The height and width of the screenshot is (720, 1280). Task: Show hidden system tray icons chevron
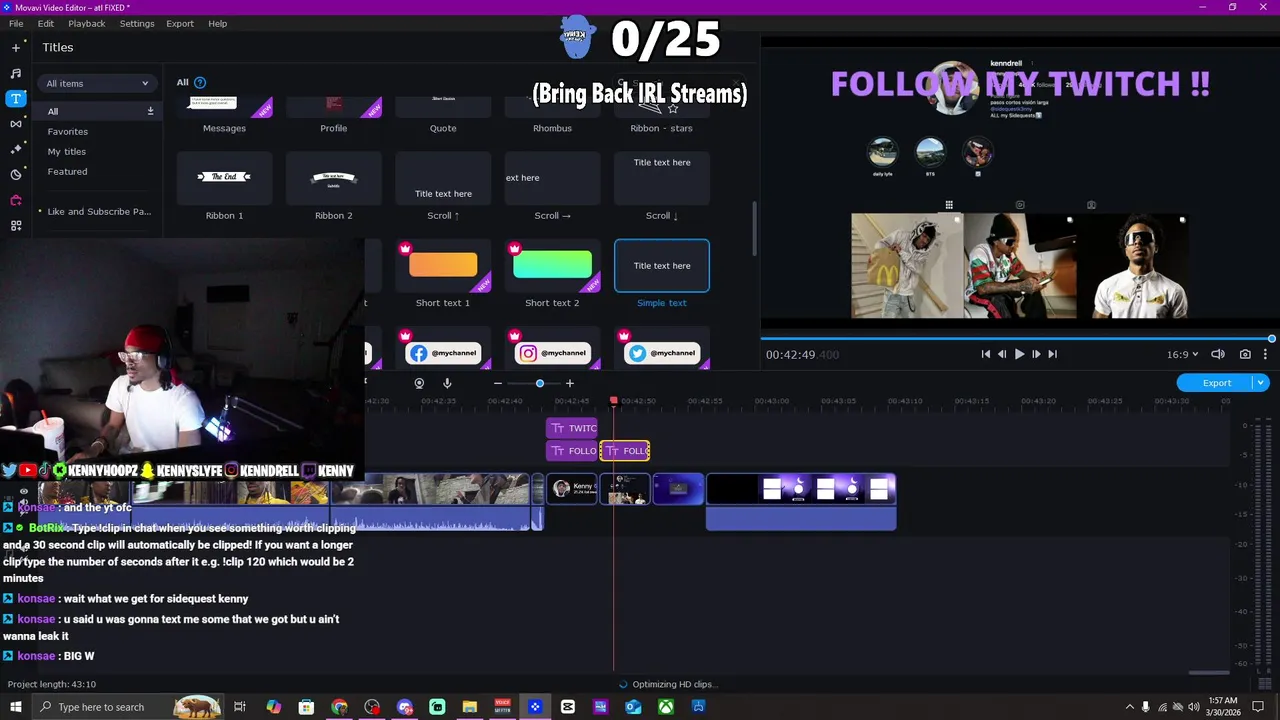click(1129, 707)
